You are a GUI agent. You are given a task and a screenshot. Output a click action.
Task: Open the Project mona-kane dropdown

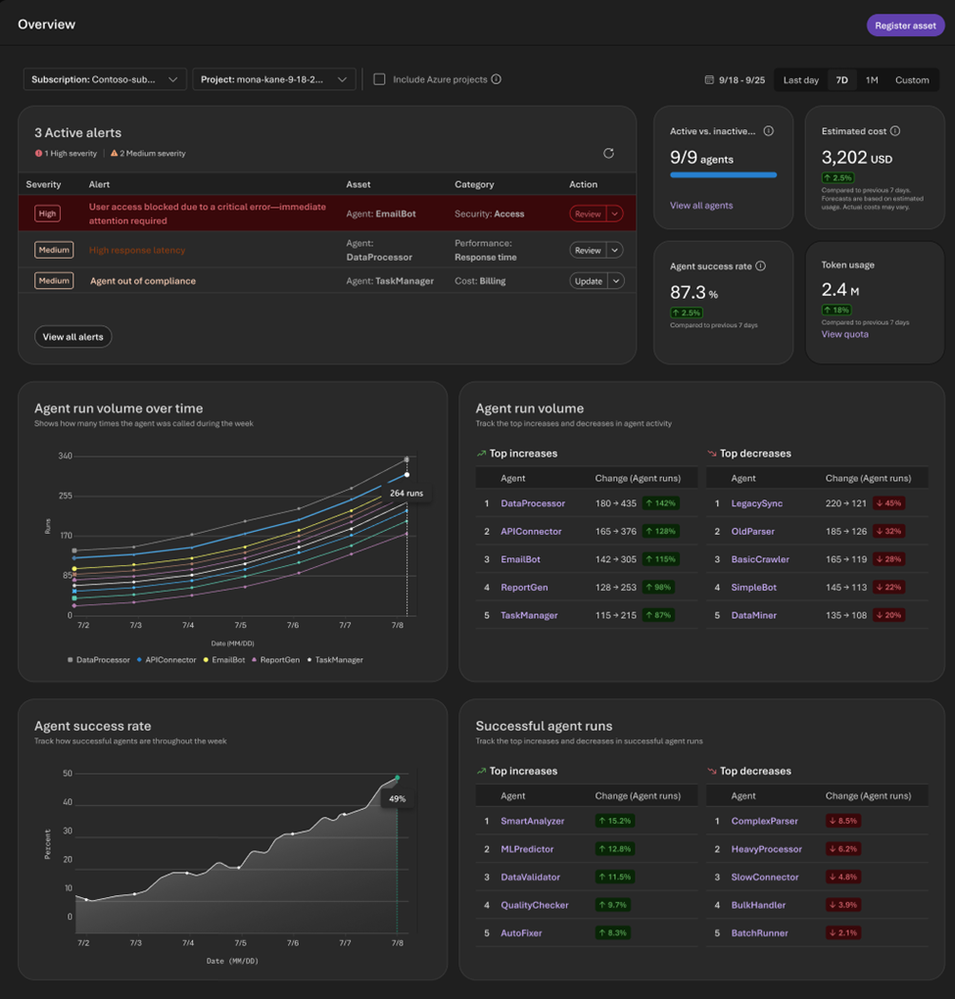[274, 79]
